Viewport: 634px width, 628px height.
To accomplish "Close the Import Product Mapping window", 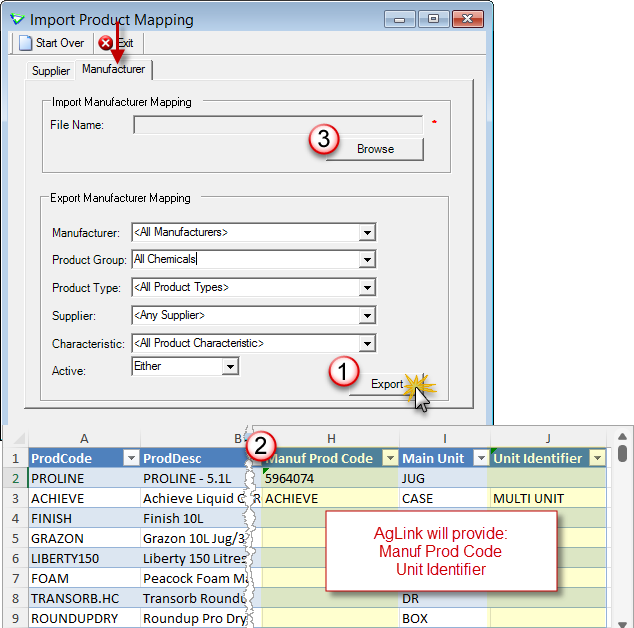I will click(468, 19).
